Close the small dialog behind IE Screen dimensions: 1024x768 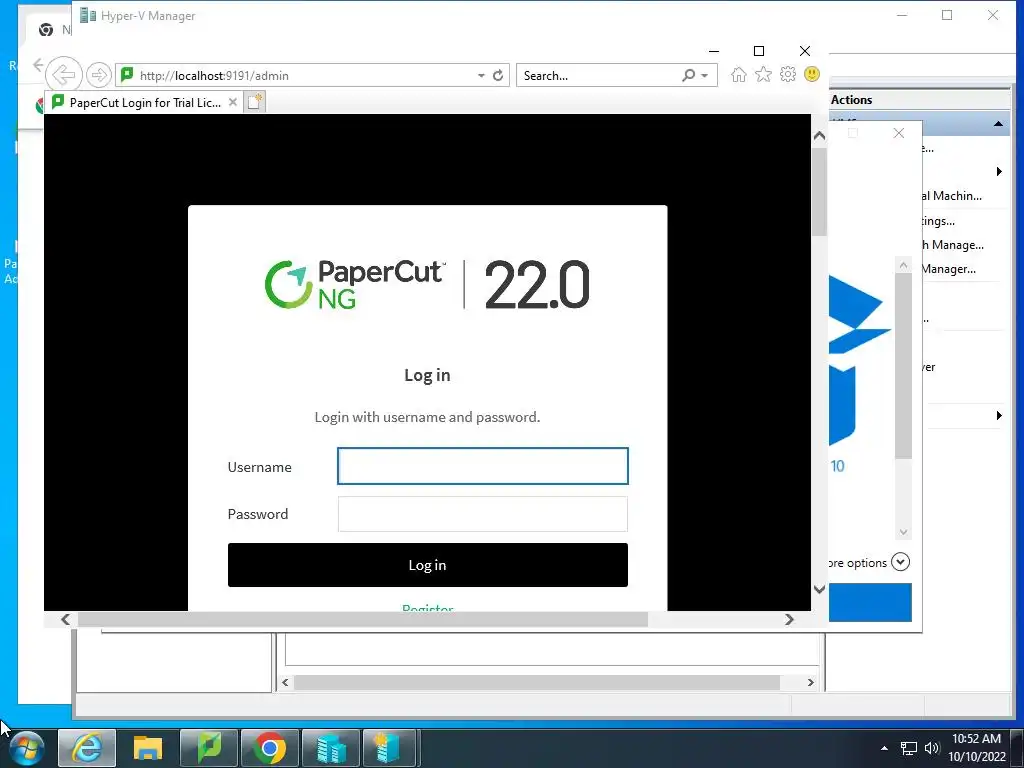click(x=899, y=133)
